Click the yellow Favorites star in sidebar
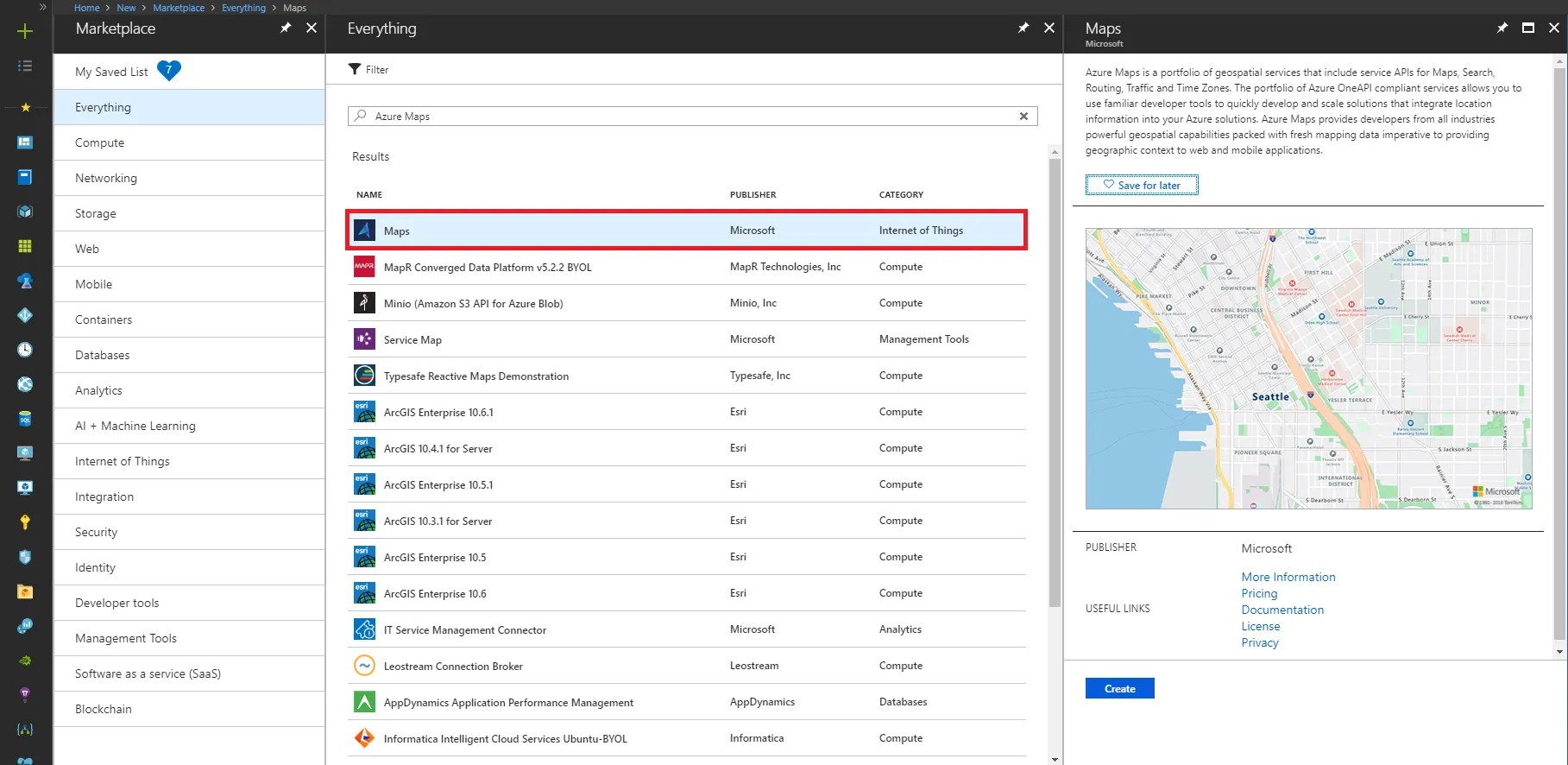 [25, 107]
